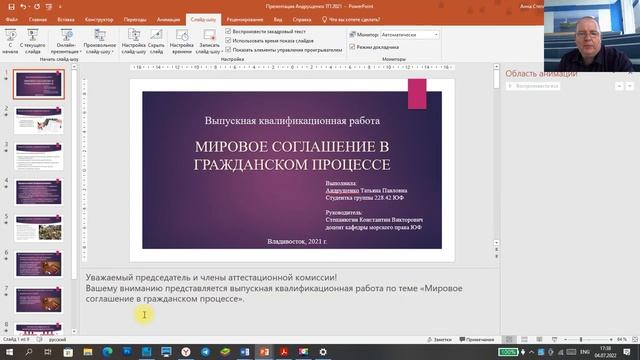Select slide 1 thumbnail
The height and width of the screenshot is (360, 640).
tap(39, 84)
